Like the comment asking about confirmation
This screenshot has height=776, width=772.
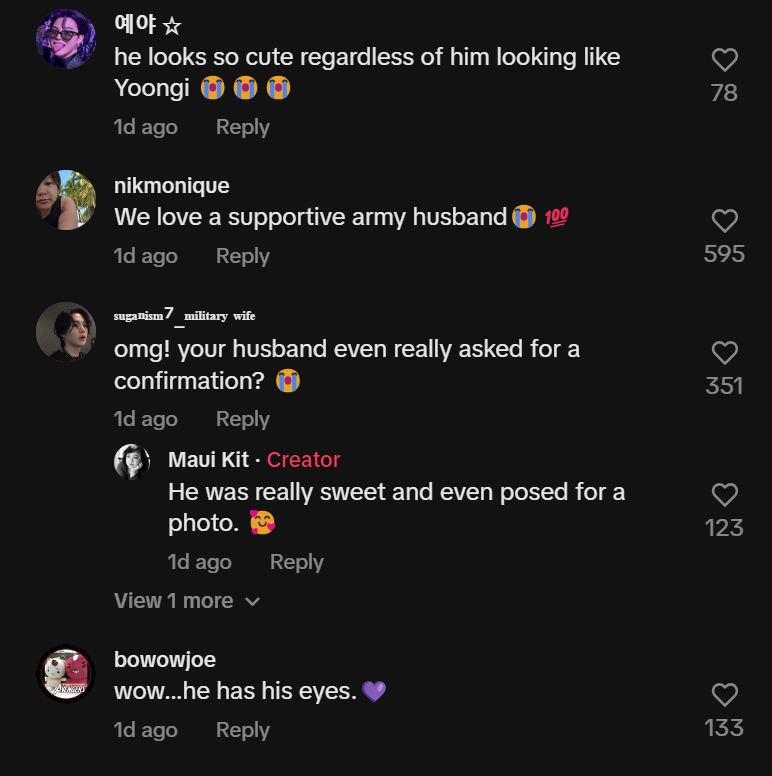[x=724, y=353]
